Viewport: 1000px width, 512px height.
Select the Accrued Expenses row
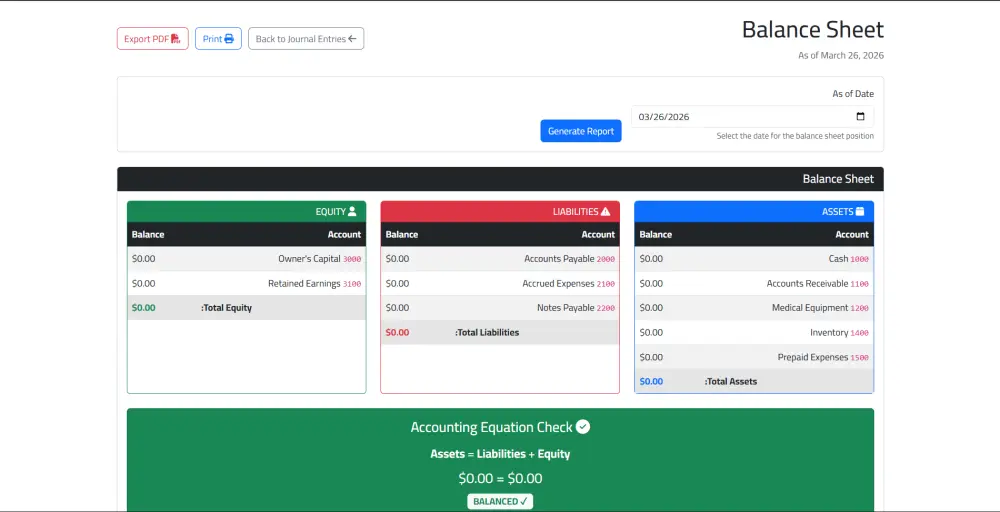click(500, 284)
